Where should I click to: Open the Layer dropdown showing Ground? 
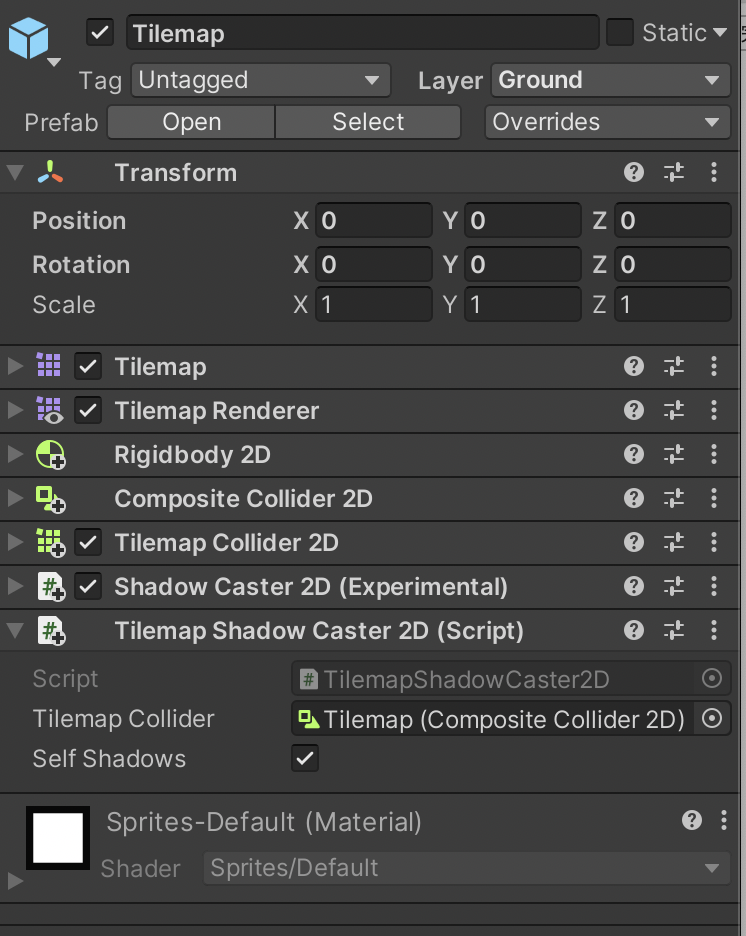pos(610,80)
